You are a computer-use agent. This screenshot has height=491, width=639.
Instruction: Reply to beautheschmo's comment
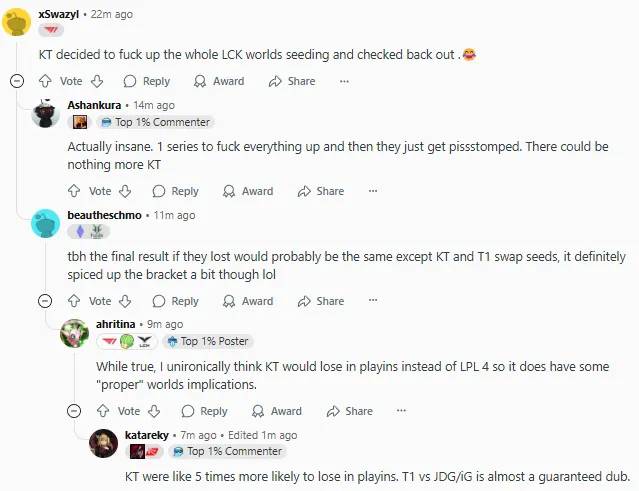tap(176, 301)
